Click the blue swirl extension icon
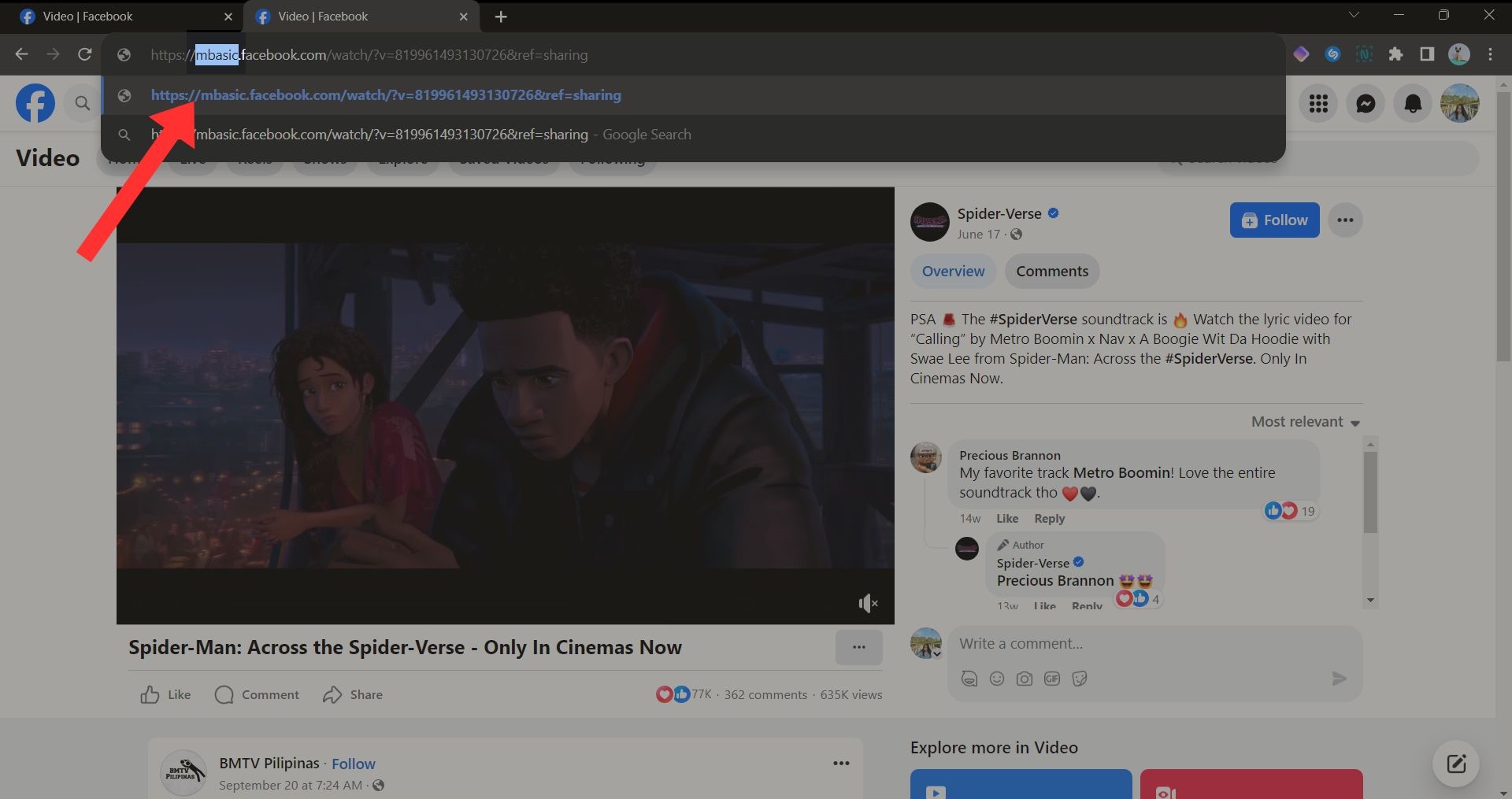The width and height of the screenshot is (1512, 799). tap(1332, 54)
